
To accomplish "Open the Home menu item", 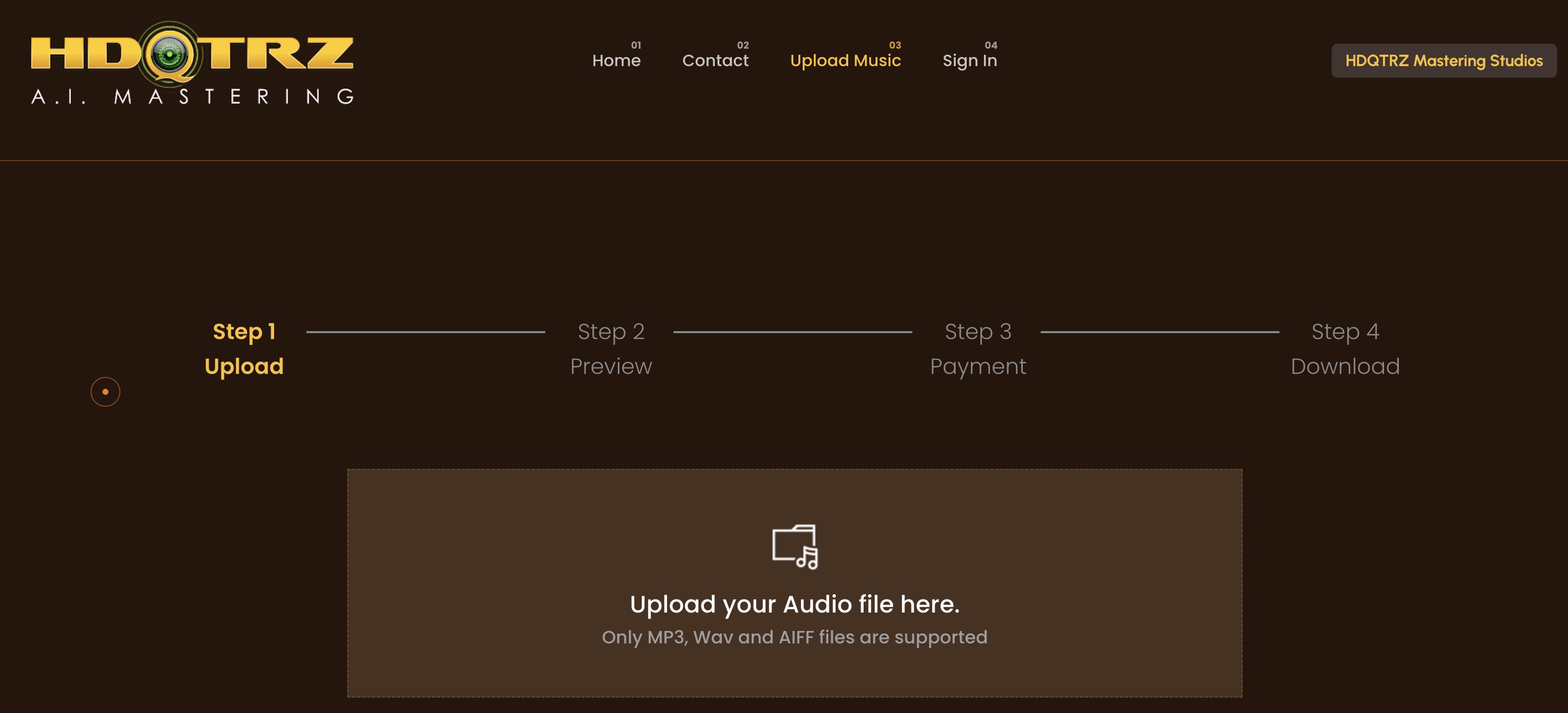I will point(616,60).
